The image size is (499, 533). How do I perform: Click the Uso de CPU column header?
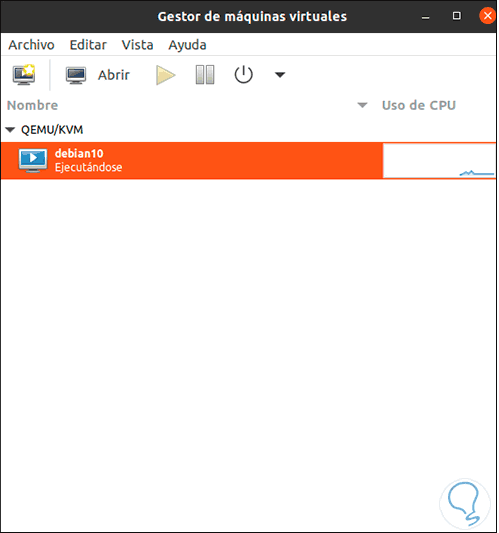point(418,105)
